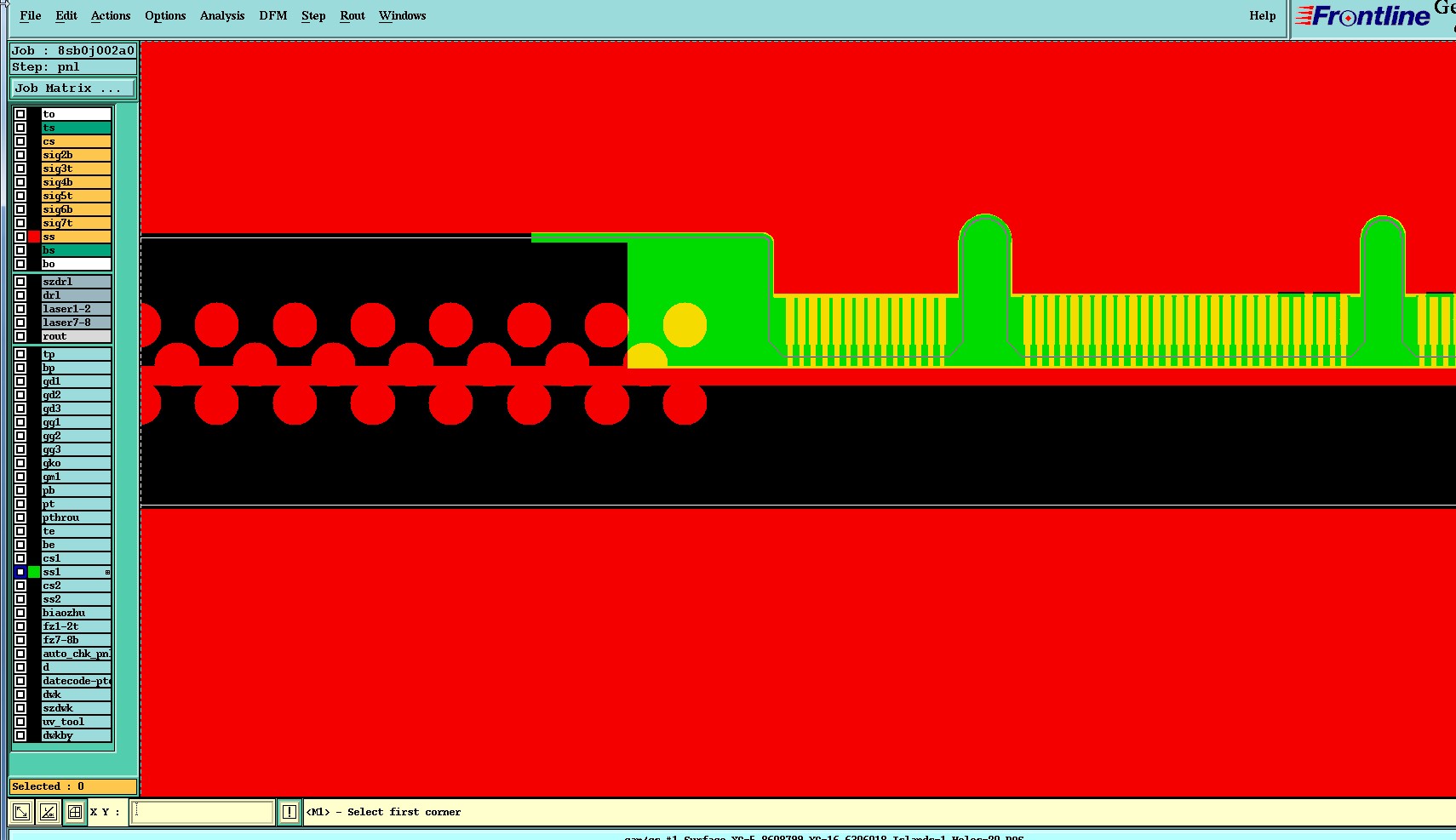Toggle checkbox for layer 'biaozhu'

tap(20, 613)
